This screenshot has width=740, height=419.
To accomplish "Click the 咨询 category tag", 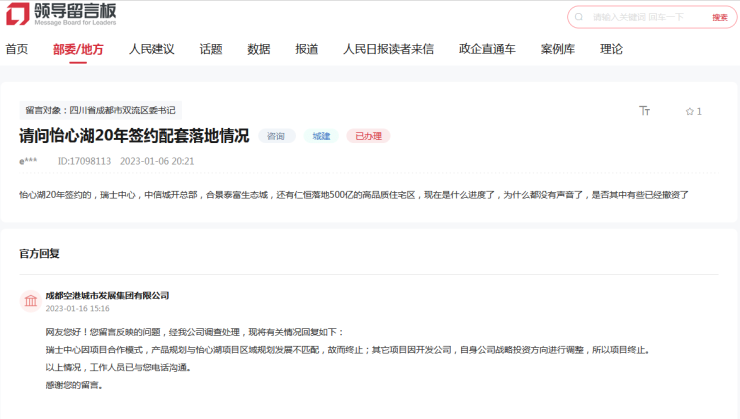I will click(x=276, y=136).
